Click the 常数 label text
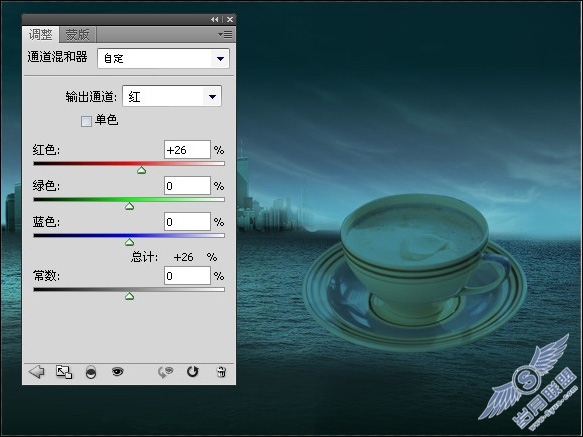 tap(46, 276)
